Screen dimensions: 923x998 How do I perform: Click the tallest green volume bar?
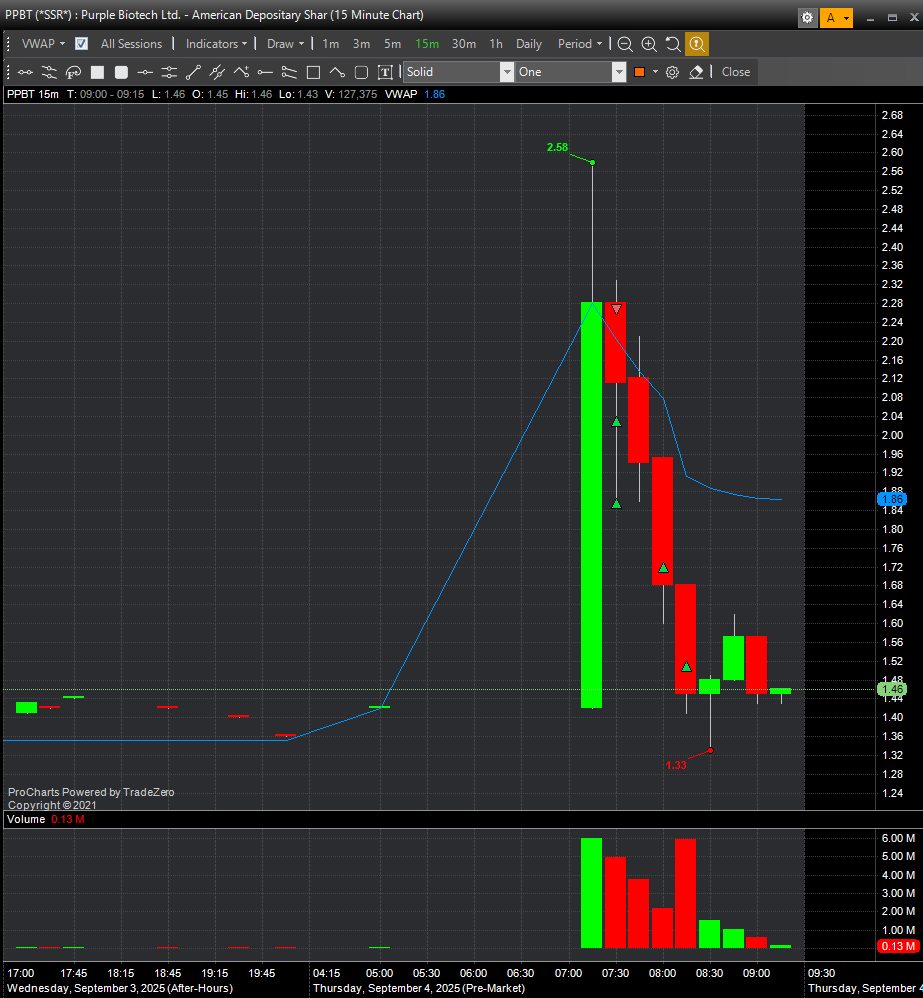(591, 893)
